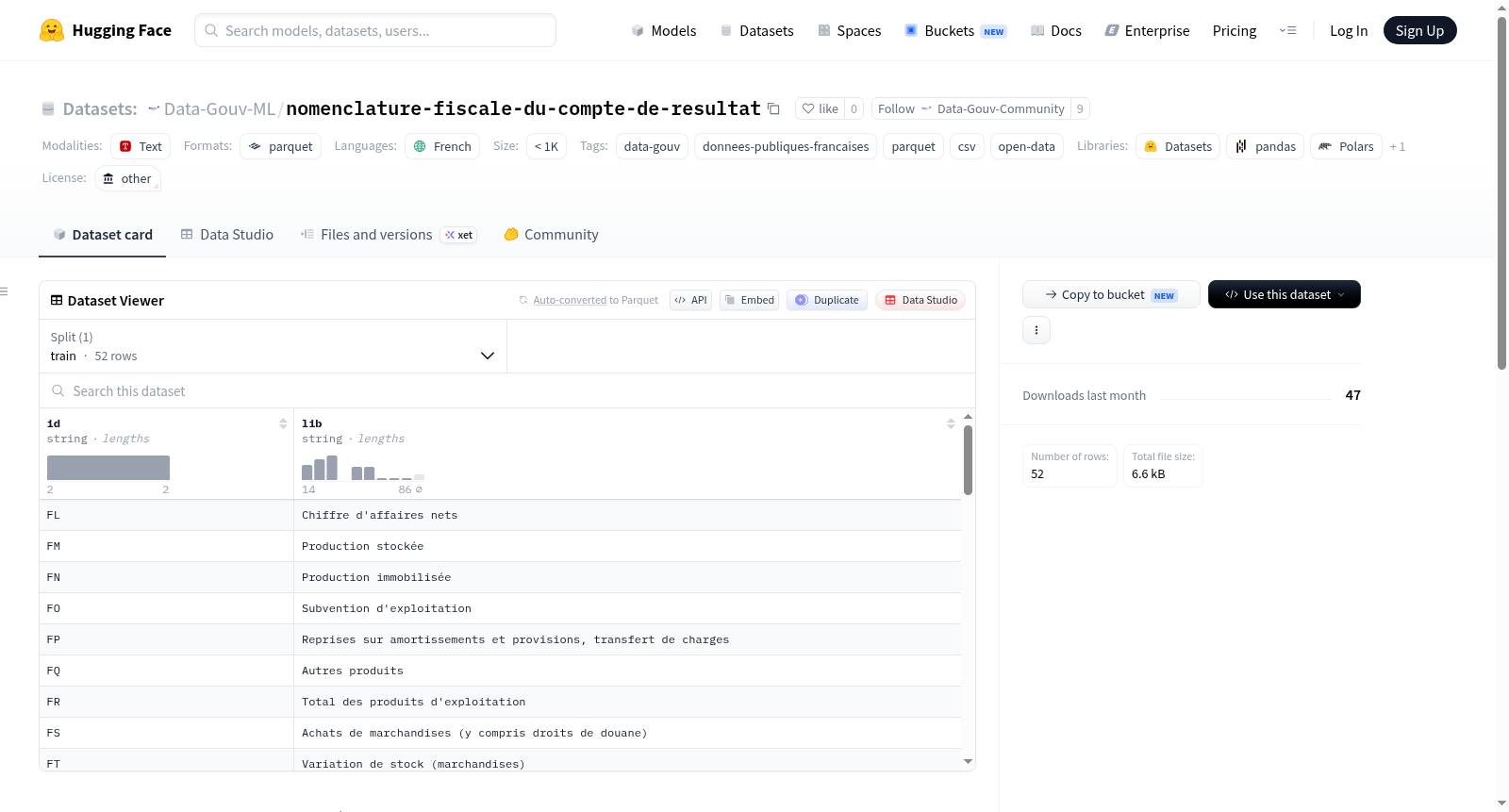Click the Text modality tag
The width and height of the screenshot is (1509, 812).
coord(141,146)
